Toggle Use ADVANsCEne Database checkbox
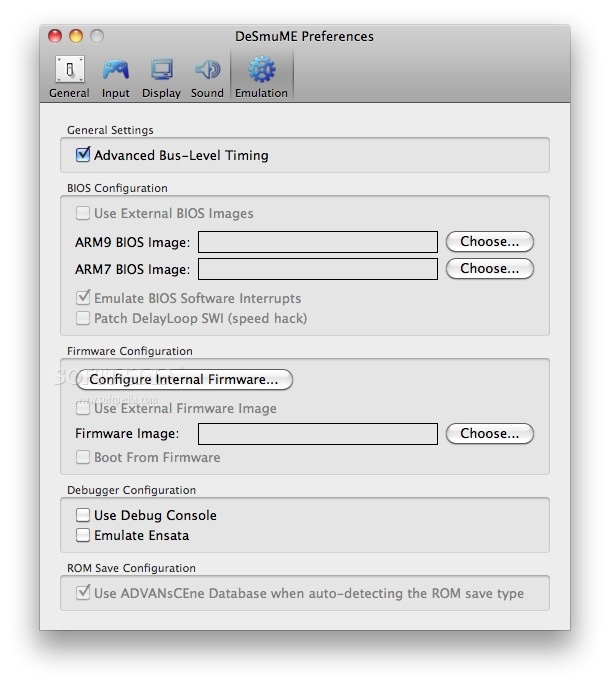Screen dimensions: 610x685 pyautogui.click(x=83, y=592)
